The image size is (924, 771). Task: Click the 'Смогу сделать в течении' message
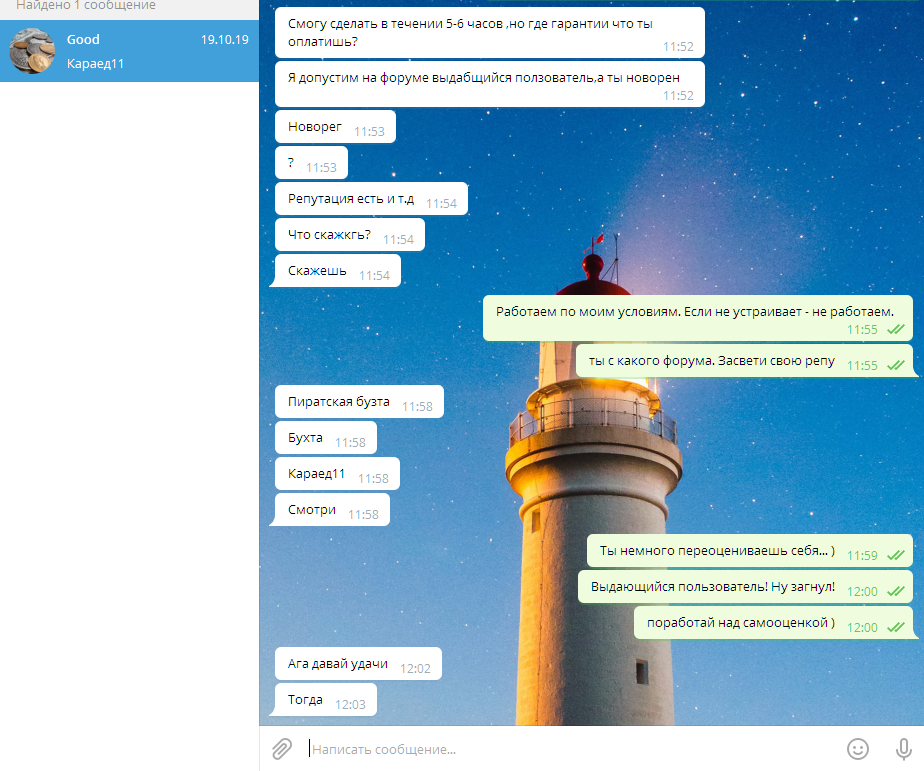tap(490, 33)
